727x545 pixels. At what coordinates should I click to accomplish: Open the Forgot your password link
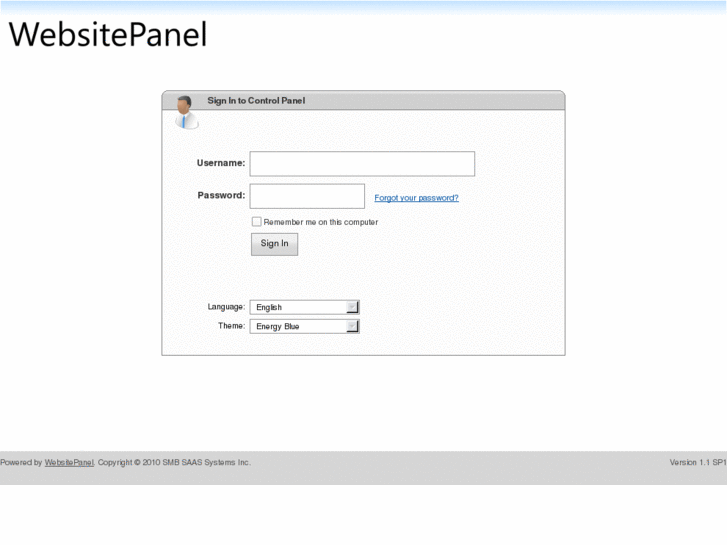(x=416, y=198)
